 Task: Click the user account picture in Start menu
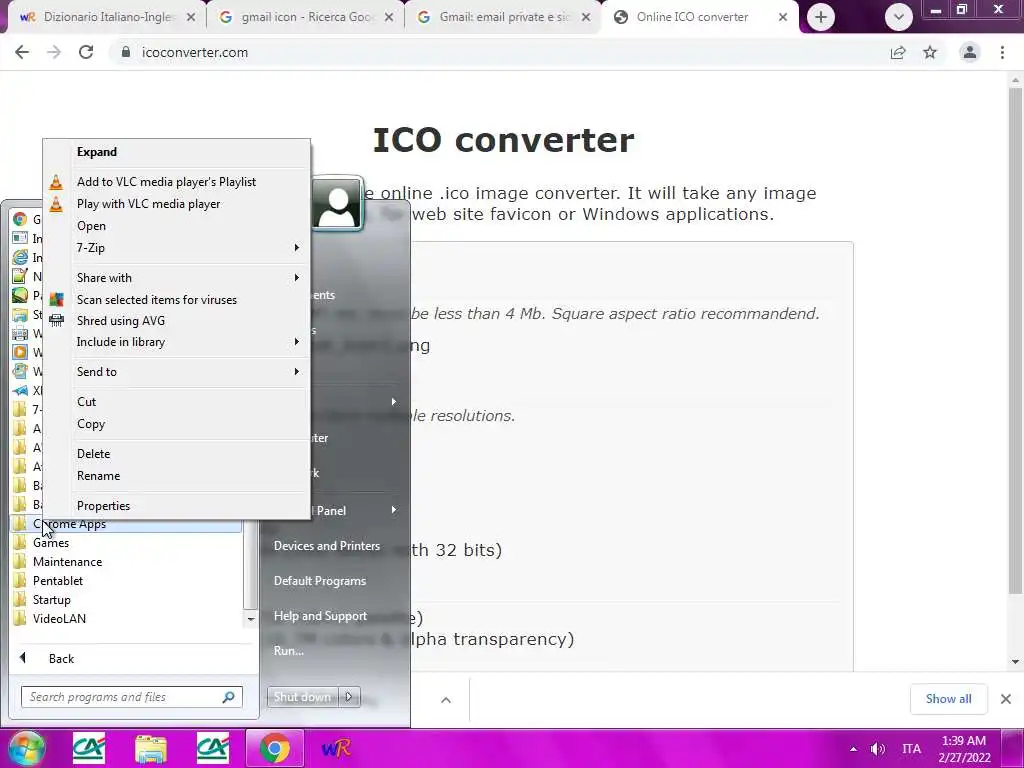[x=337, y=204]
